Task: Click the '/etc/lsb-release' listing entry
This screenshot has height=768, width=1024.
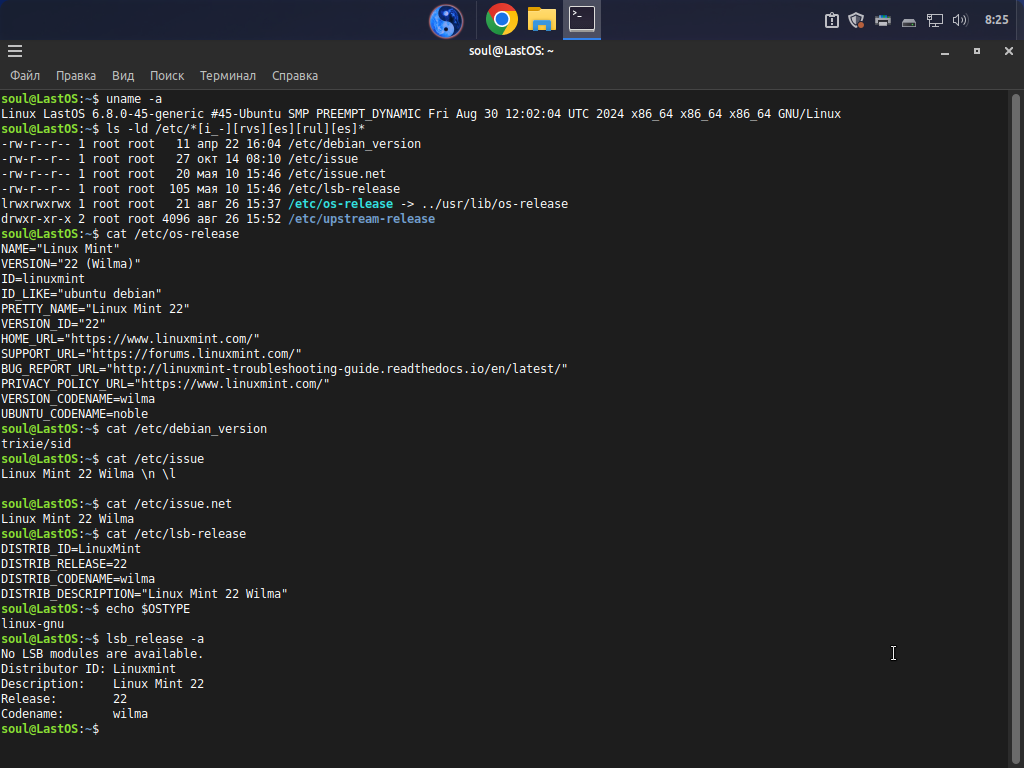Action: [344, 189]
